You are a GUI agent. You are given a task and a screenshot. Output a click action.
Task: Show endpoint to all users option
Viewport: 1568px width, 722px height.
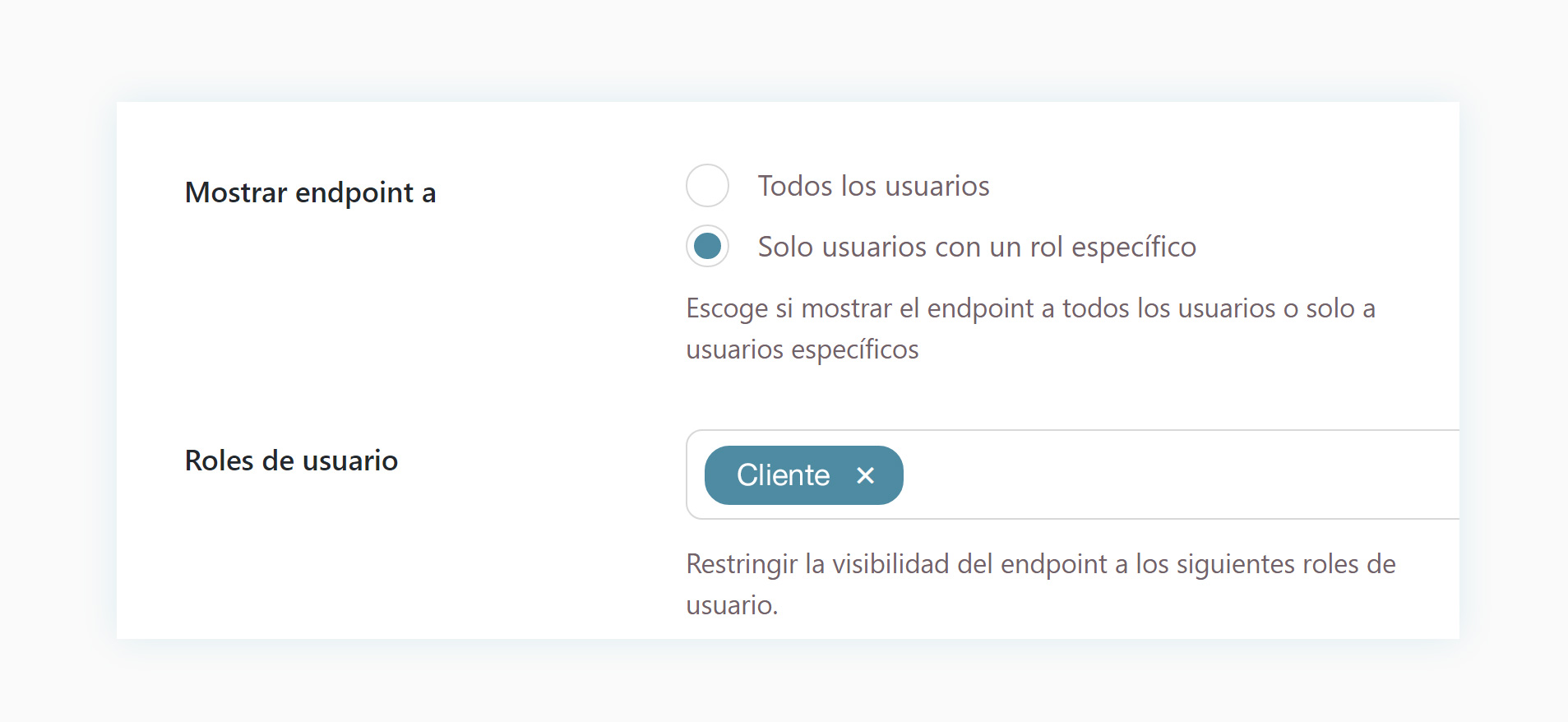[707, 186]
